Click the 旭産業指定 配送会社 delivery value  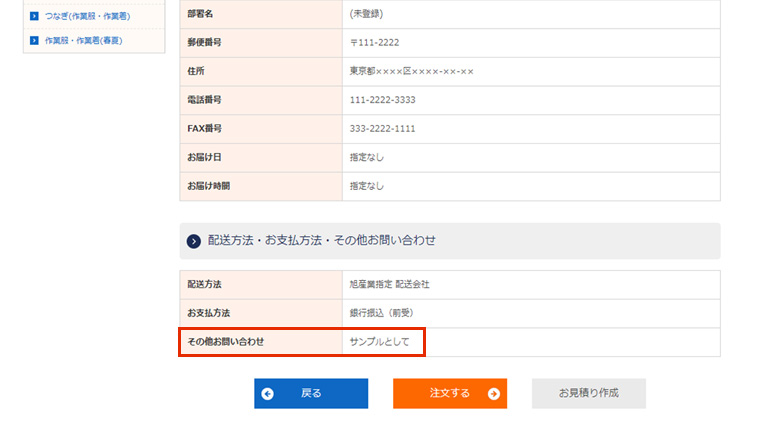click(x=389, y=284)
